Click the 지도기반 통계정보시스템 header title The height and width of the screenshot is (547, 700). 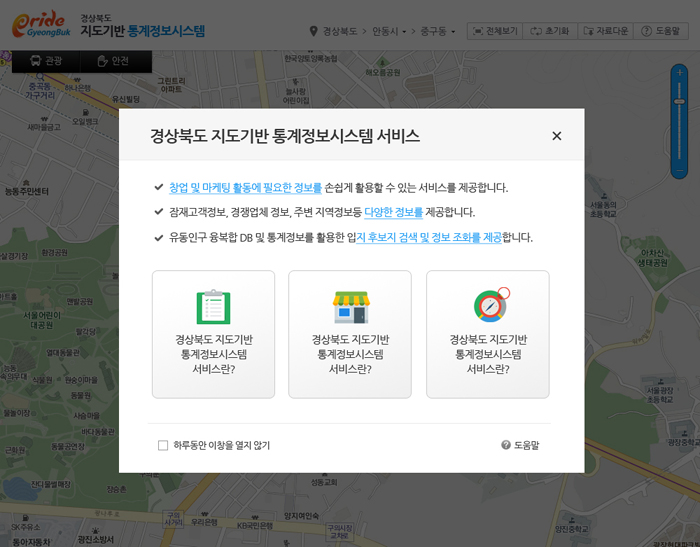coord(142,31)
